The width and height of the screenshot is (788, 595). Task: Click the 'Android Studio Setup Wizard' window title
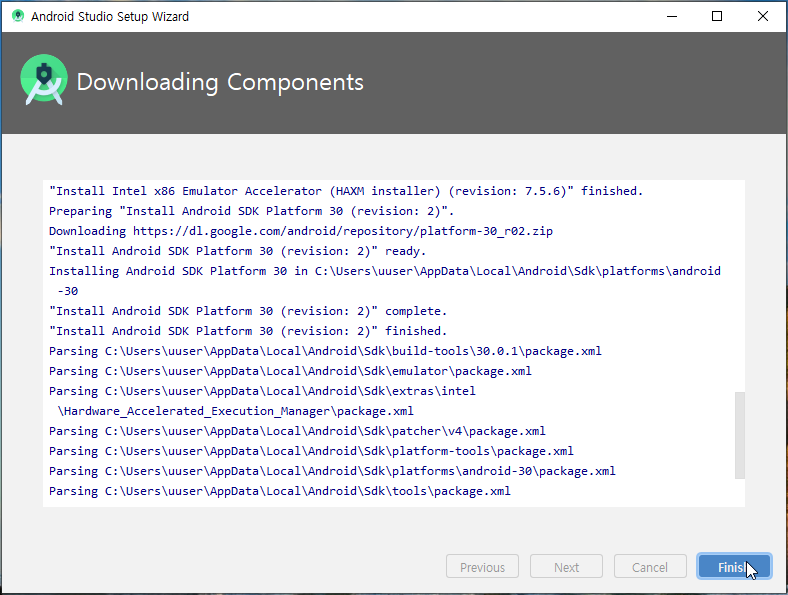(x=110, y=17)
